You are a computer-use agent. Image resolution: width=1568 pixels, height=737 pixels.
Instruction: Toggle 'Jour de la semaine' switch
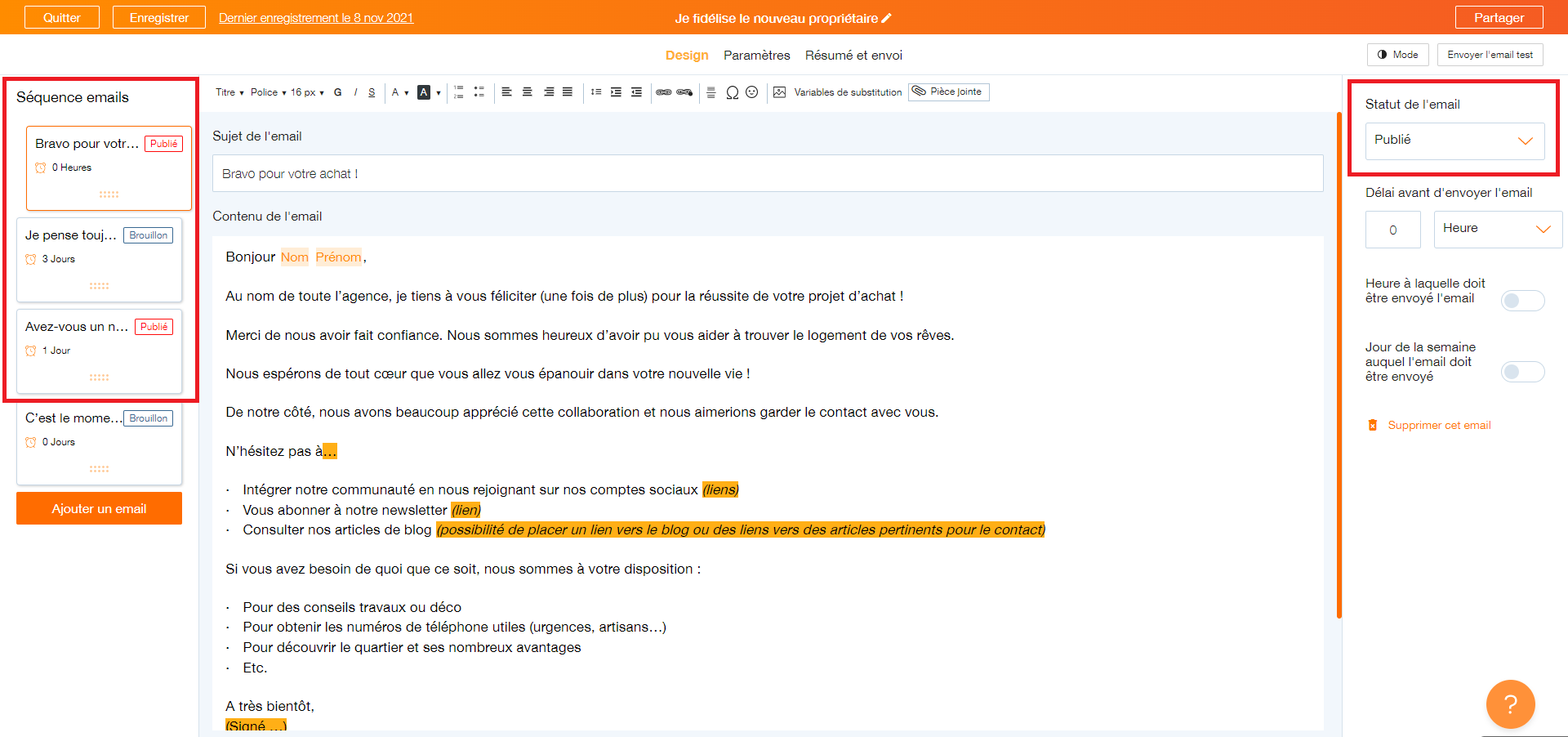point(1523,372)
